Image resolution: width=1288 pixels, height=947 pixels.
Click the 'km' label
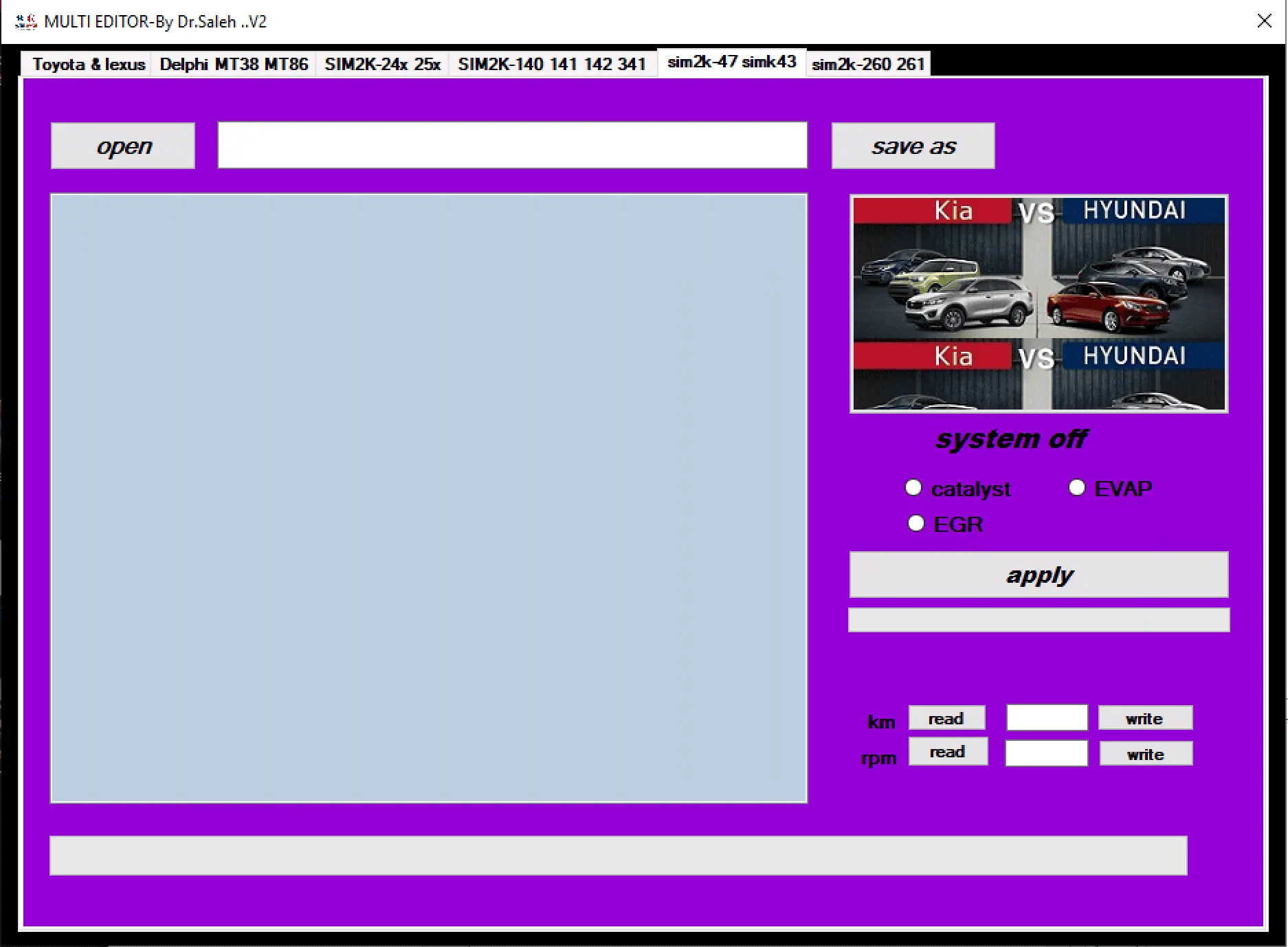point(882,722)
